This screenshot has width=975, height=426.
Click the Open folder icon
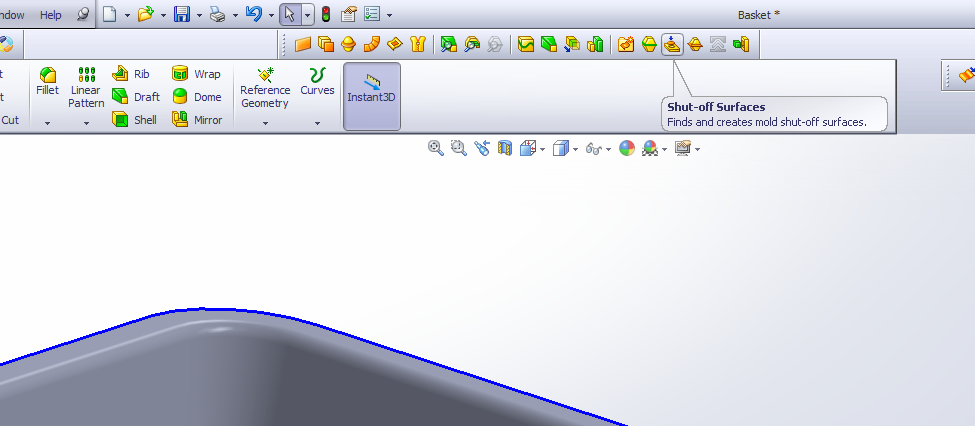tap(146, 14)
